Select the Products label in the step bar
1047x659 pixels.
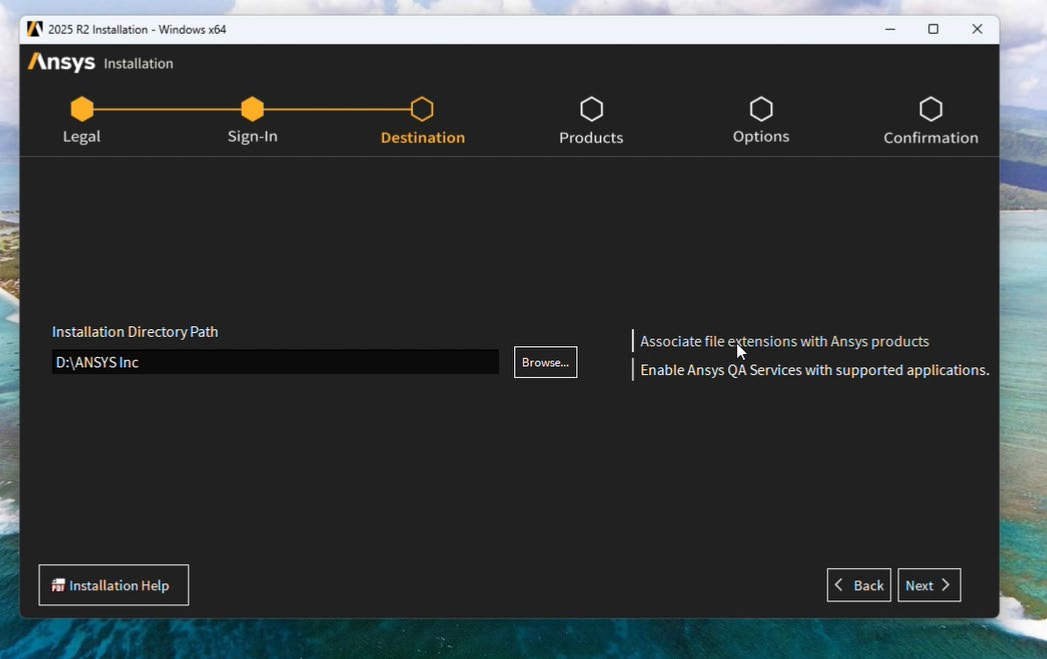coord(591,138)
